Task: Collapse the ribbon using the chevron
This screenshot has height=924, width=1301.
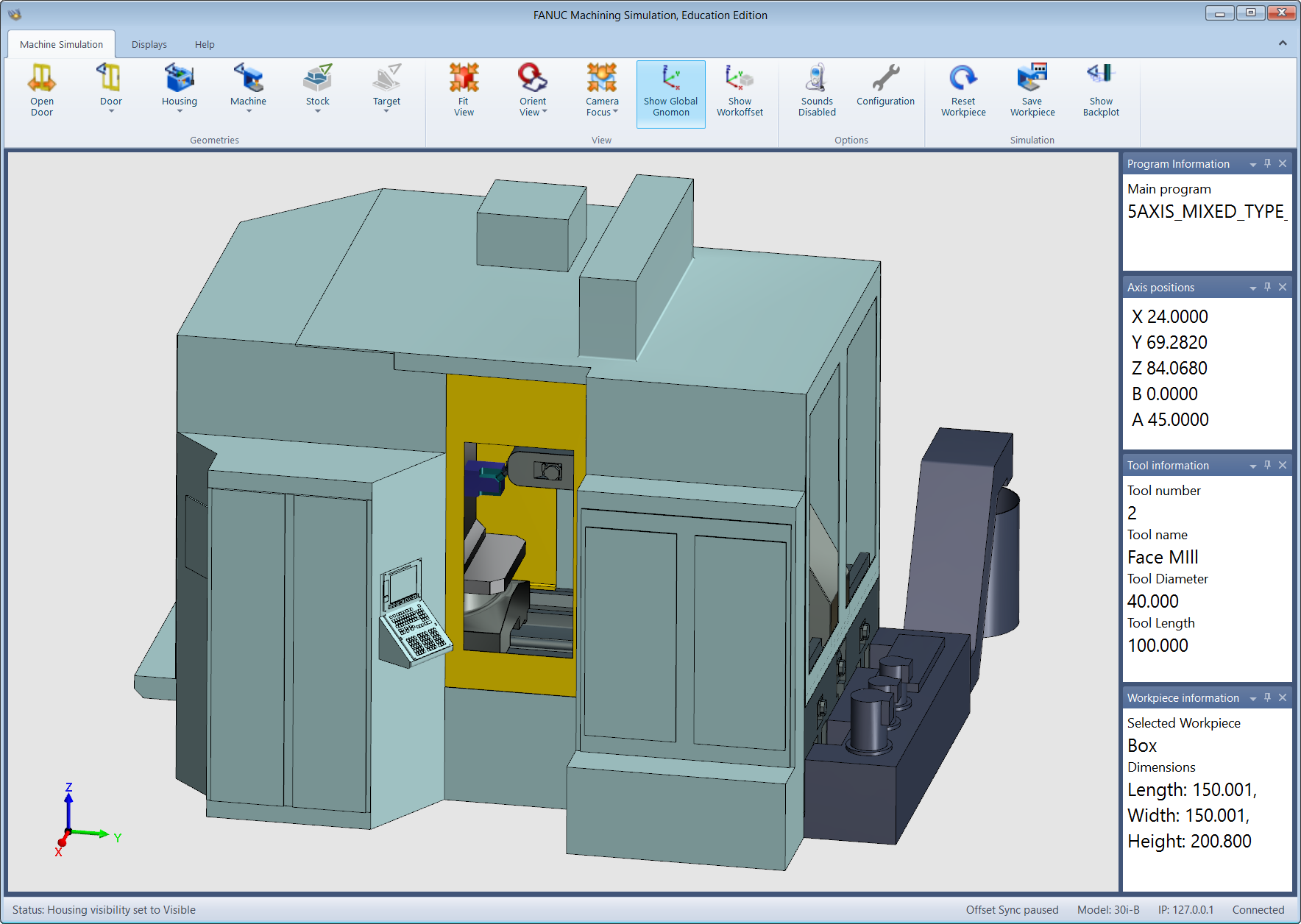Action: click(1283, 43)
